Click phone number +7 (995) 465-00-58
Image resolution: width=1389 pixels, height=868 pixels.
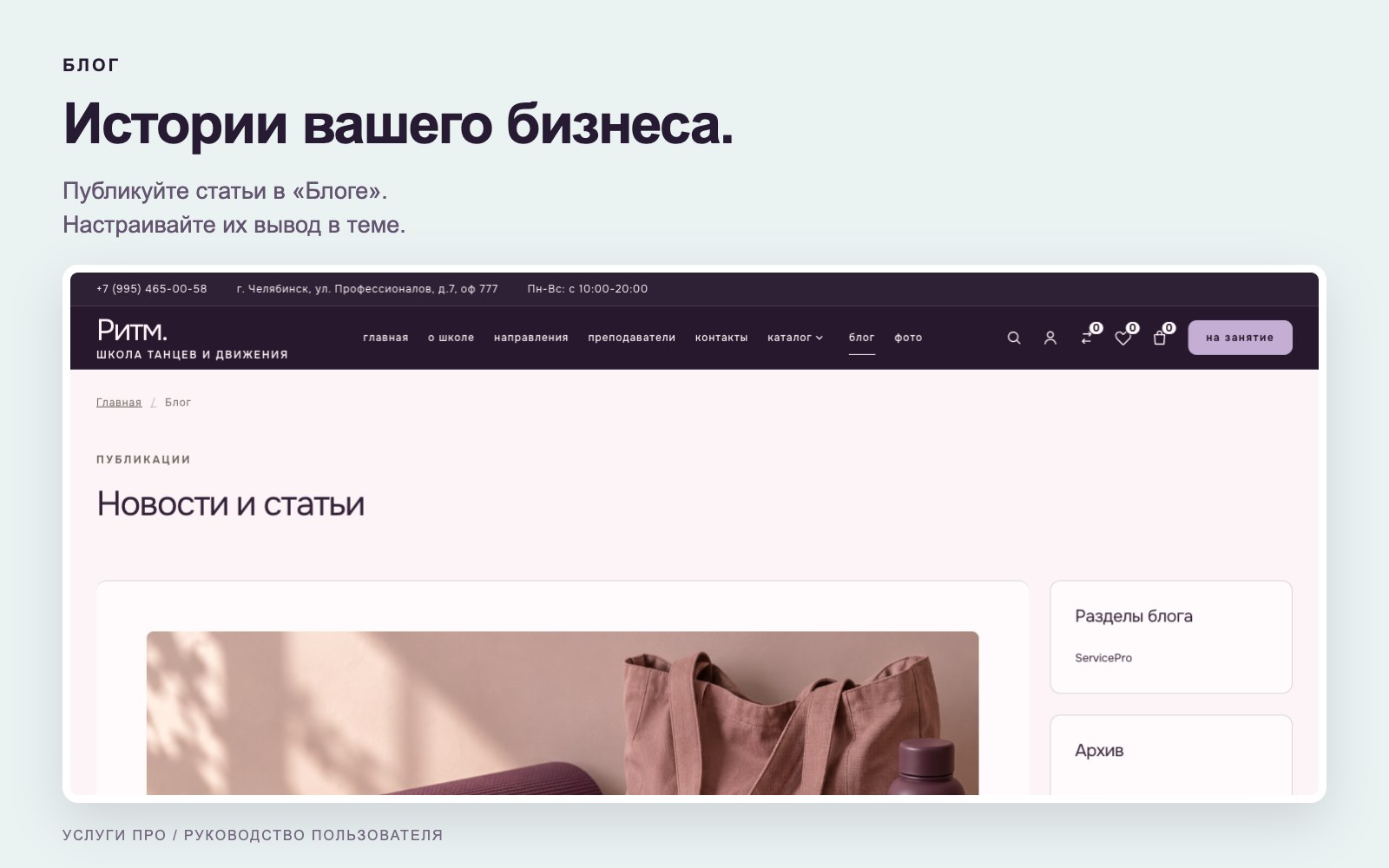coord(152,289)
